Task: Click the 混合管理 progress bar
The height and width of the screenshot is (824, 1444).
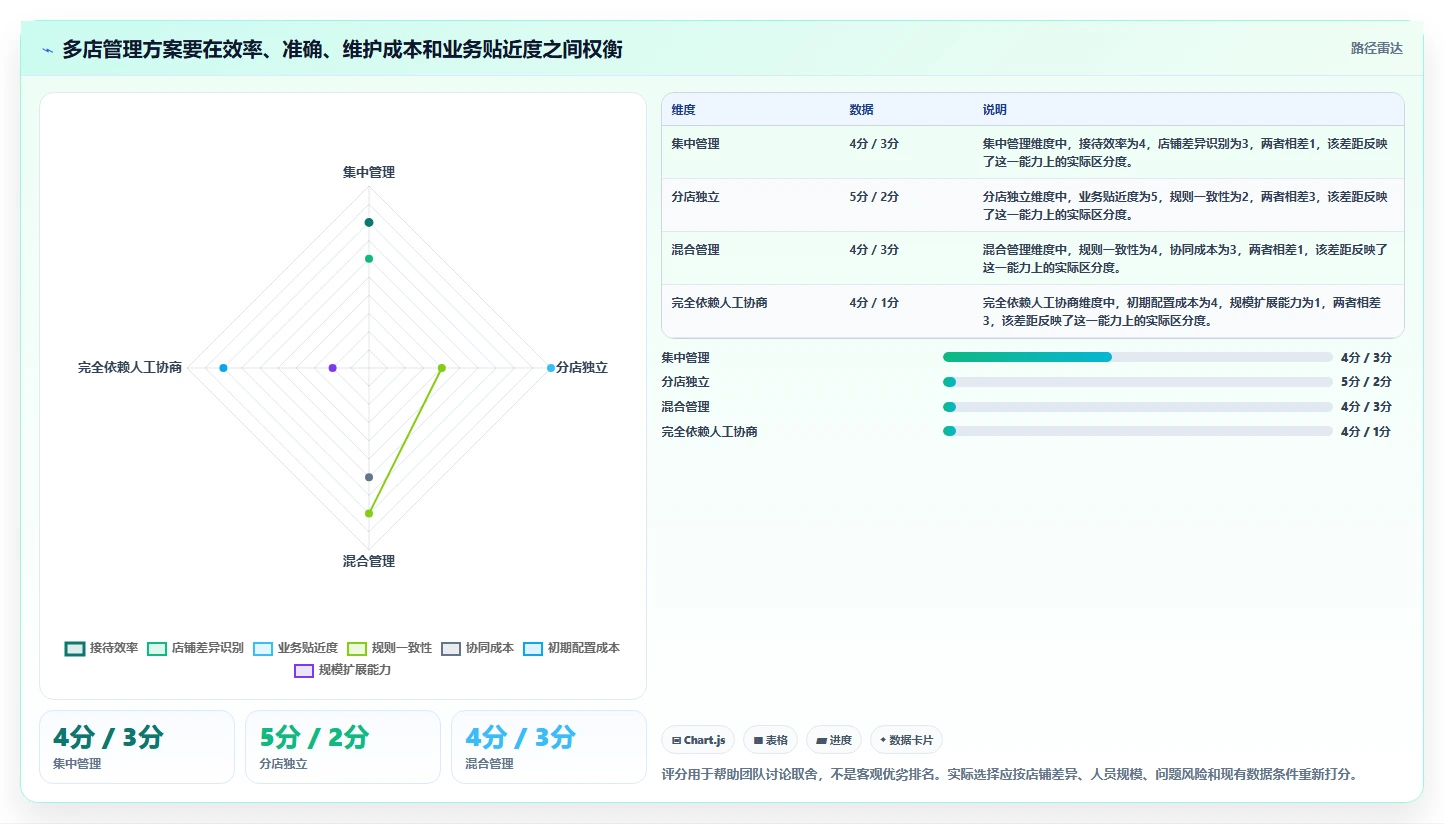Action: tap(1138, 407)
